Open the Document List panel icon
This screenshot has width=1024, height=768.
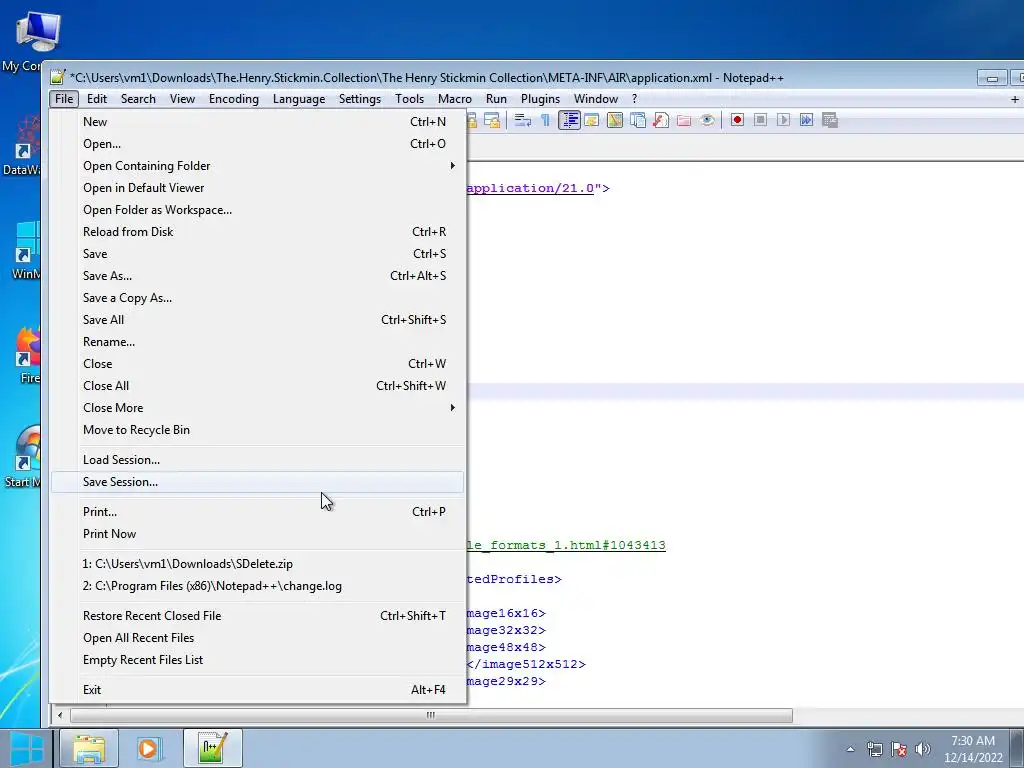637,120
